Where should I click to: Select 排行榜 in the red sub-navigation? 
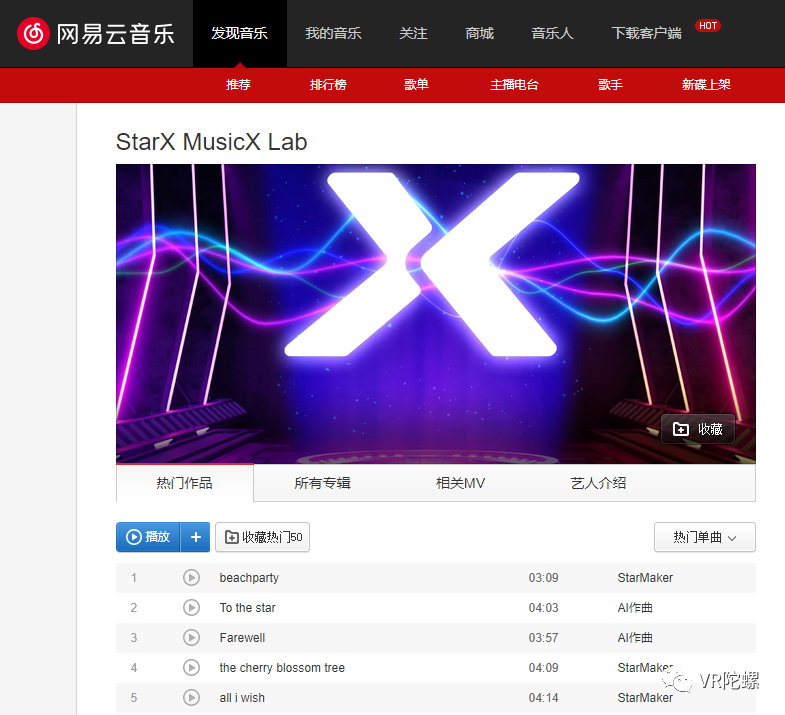[328, 85]
